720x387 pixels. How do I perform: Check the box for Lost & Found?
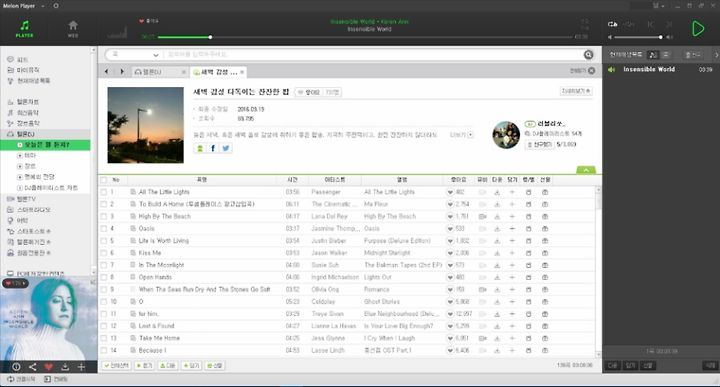pyautogui.click(x=104, y=326)
